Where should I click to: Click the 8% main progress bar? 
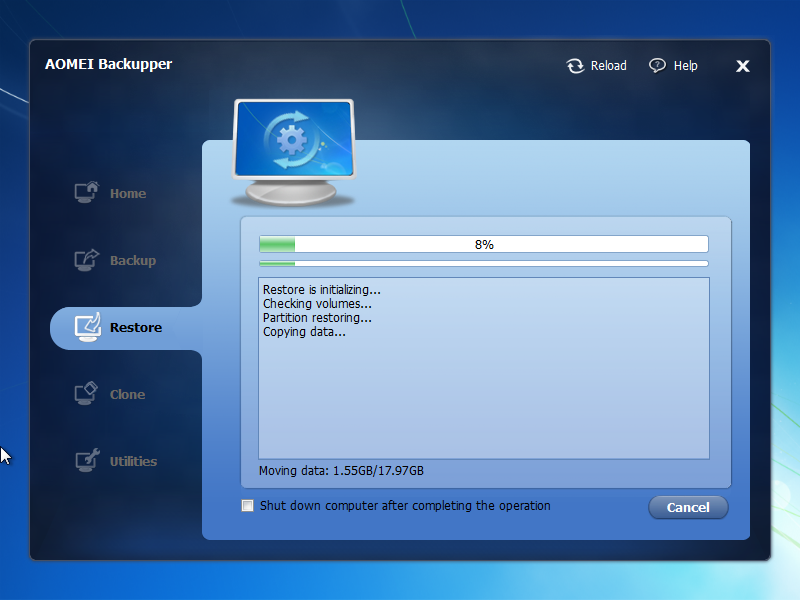tap(484, 244)
